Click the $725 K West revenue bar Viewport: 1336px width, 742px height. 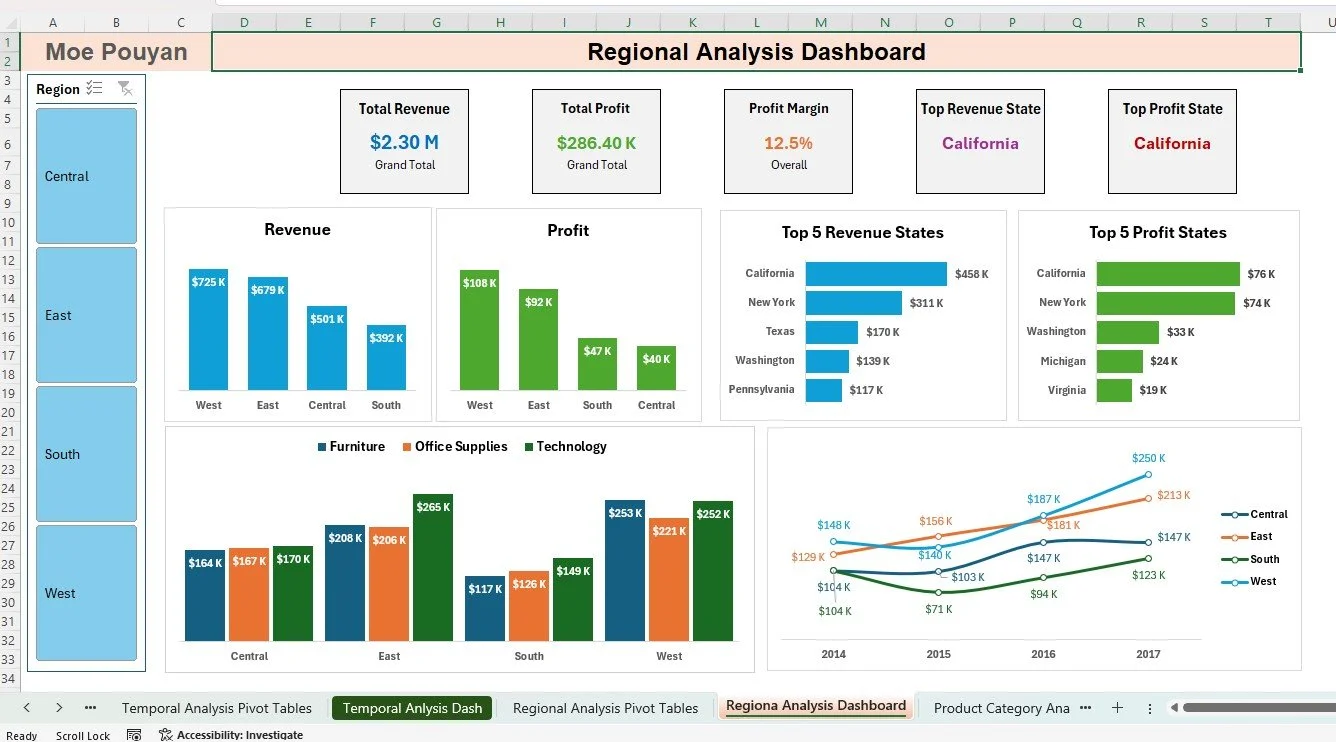pyautogui.click(x=209, y=329)
